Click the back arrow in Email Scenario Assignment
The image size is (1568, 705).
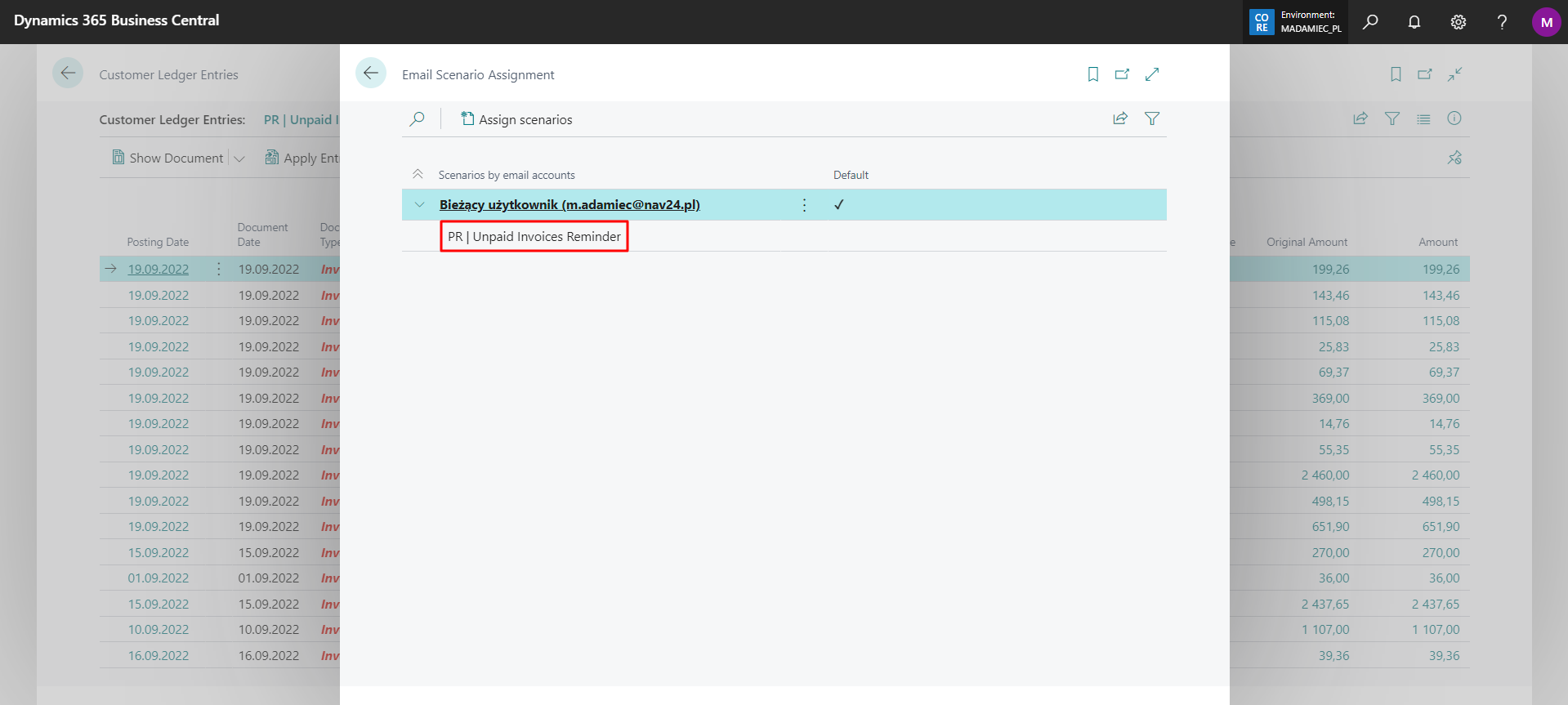click(x=371, y=74)
